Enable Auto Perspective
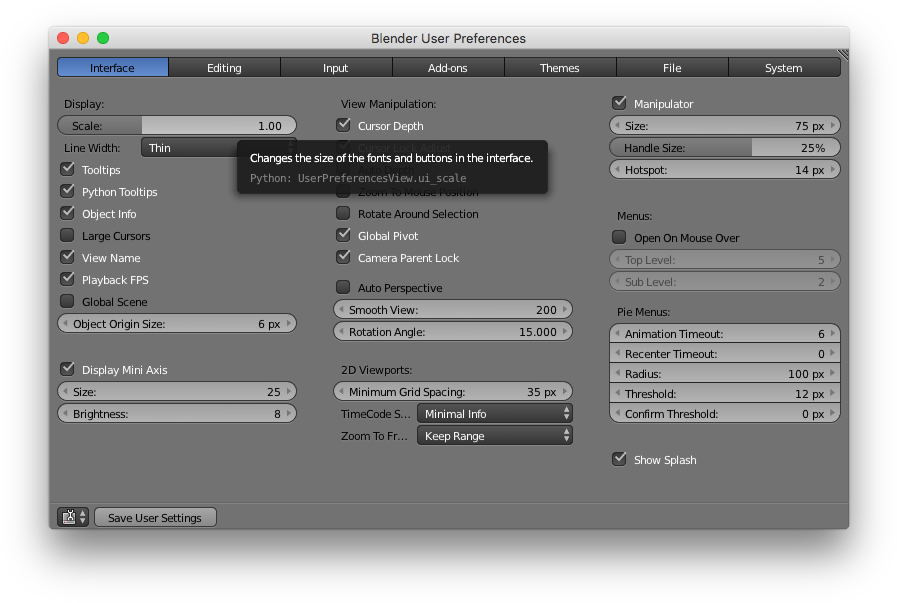 pos(343,287)
